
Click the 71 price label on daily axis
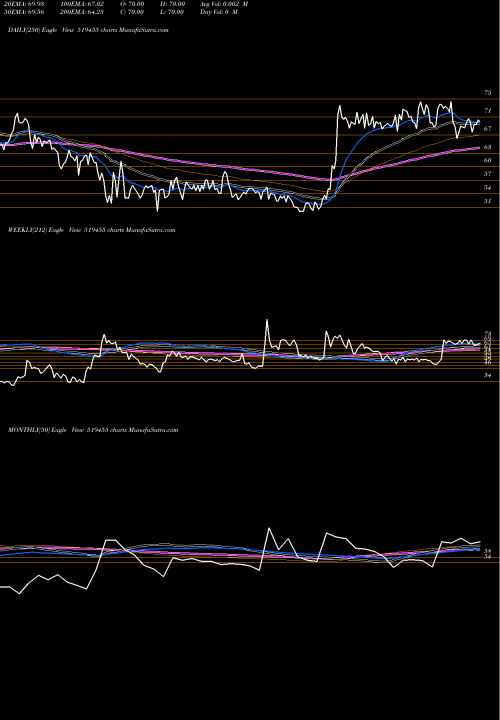488,111
